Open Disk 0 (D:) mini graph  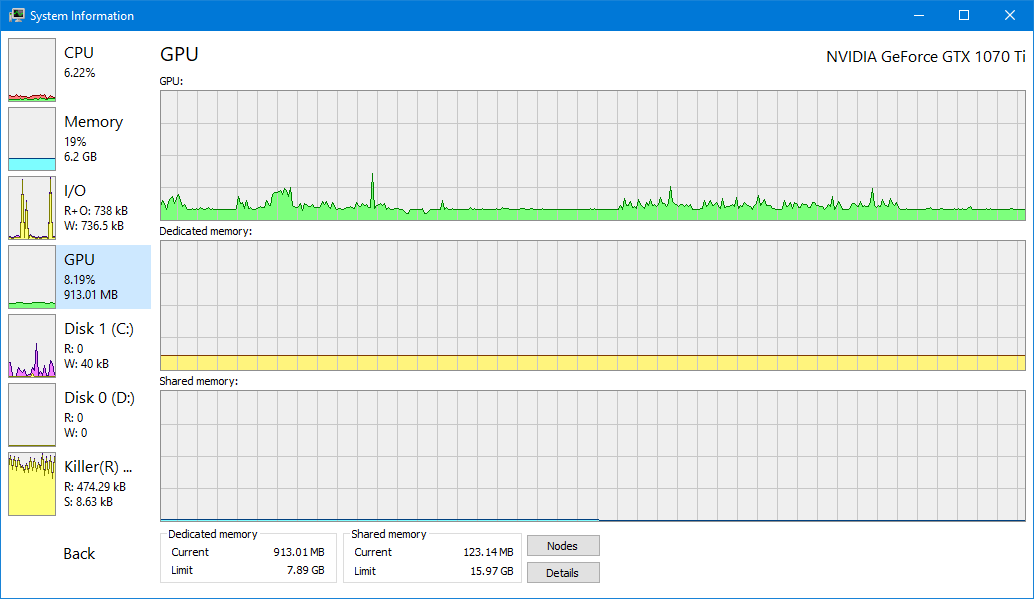click(32, 414)
